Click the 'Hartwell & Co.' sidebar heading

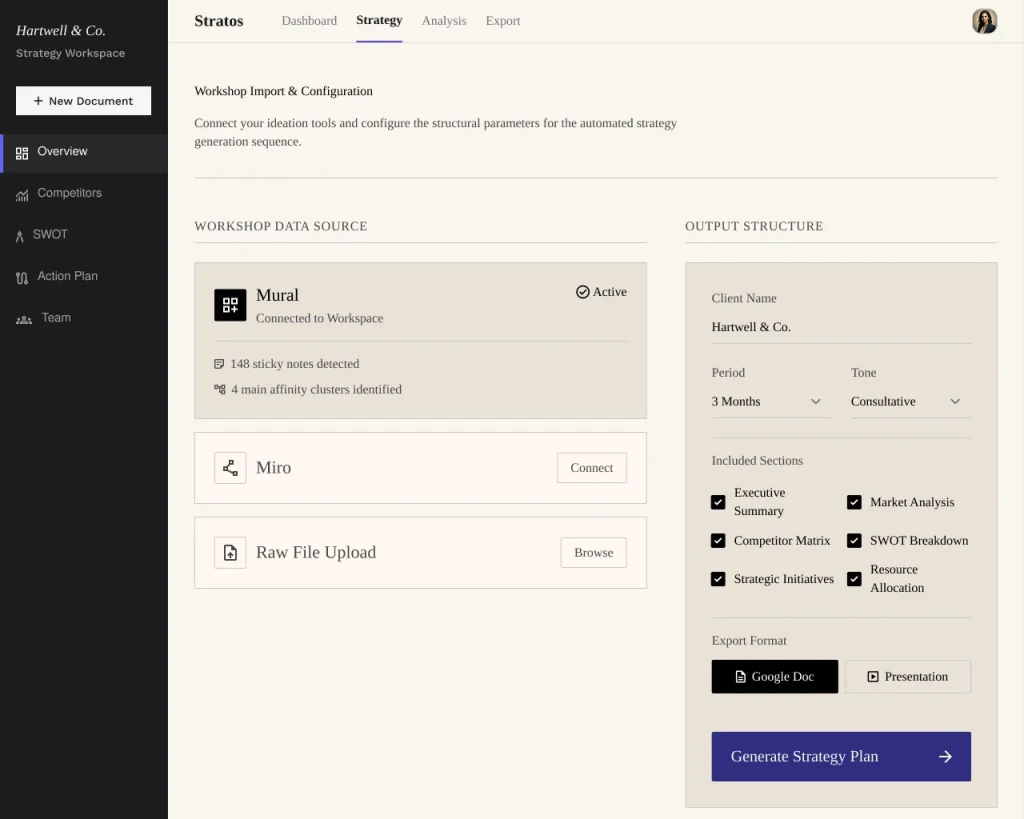(61, 31)
